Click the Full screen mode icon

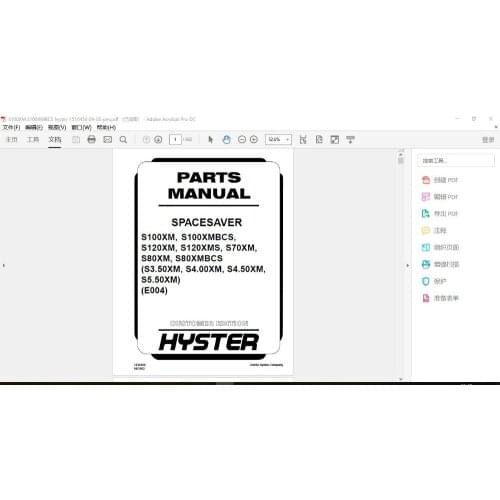coord(335,140)
